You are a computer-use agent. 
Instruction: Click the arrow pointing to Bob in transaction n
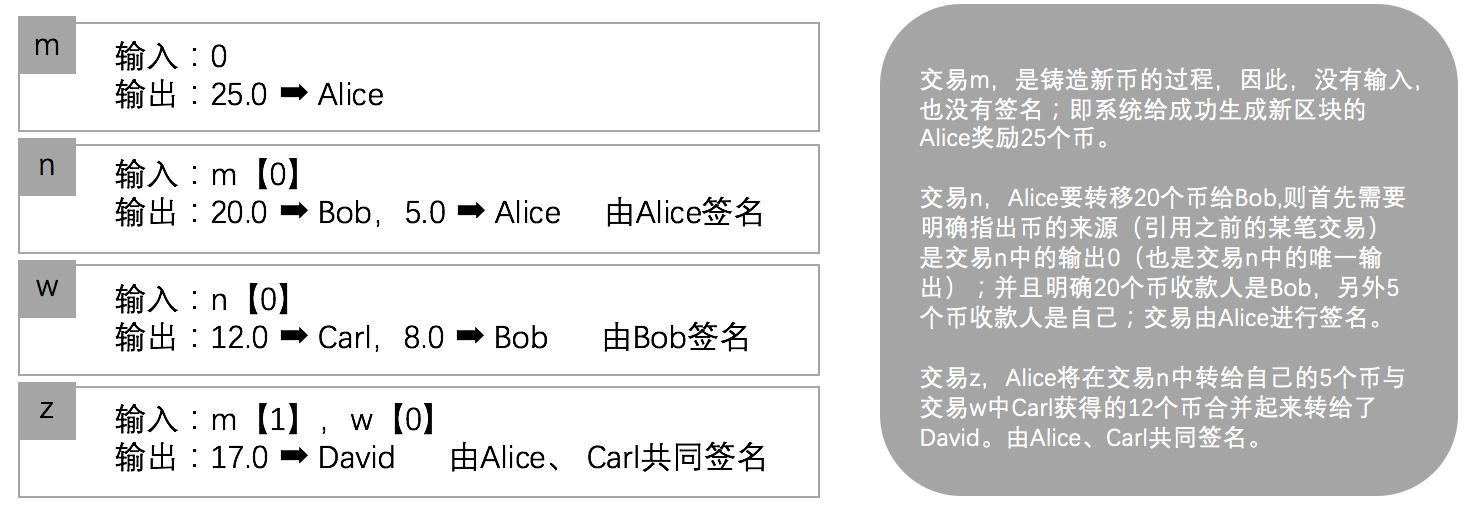293,213
